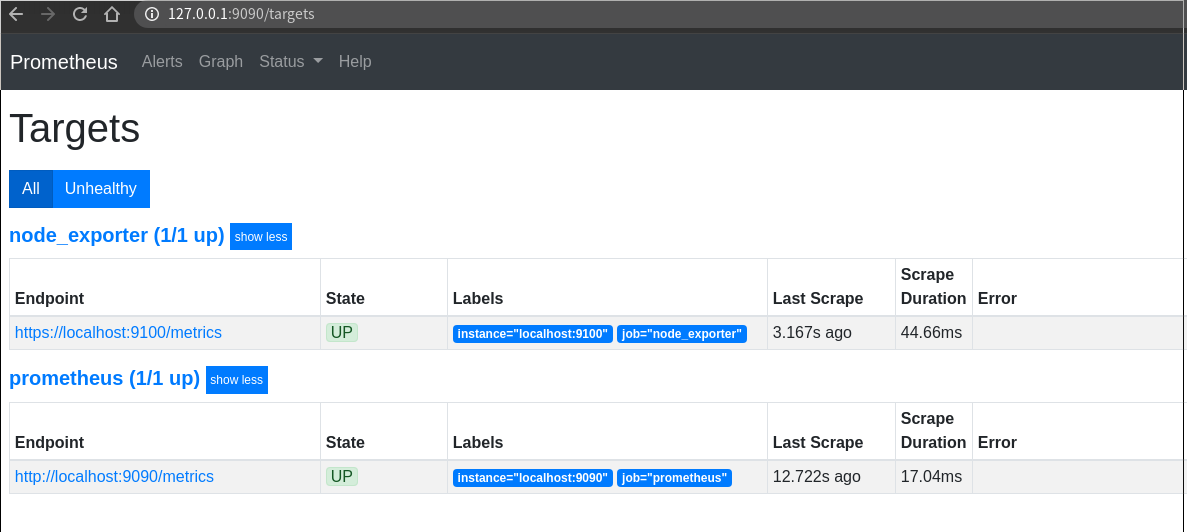Open https://localhost:9100/metrics endpoint link
Viewport: 1187px width, 532px height.
tap(118, 333)
